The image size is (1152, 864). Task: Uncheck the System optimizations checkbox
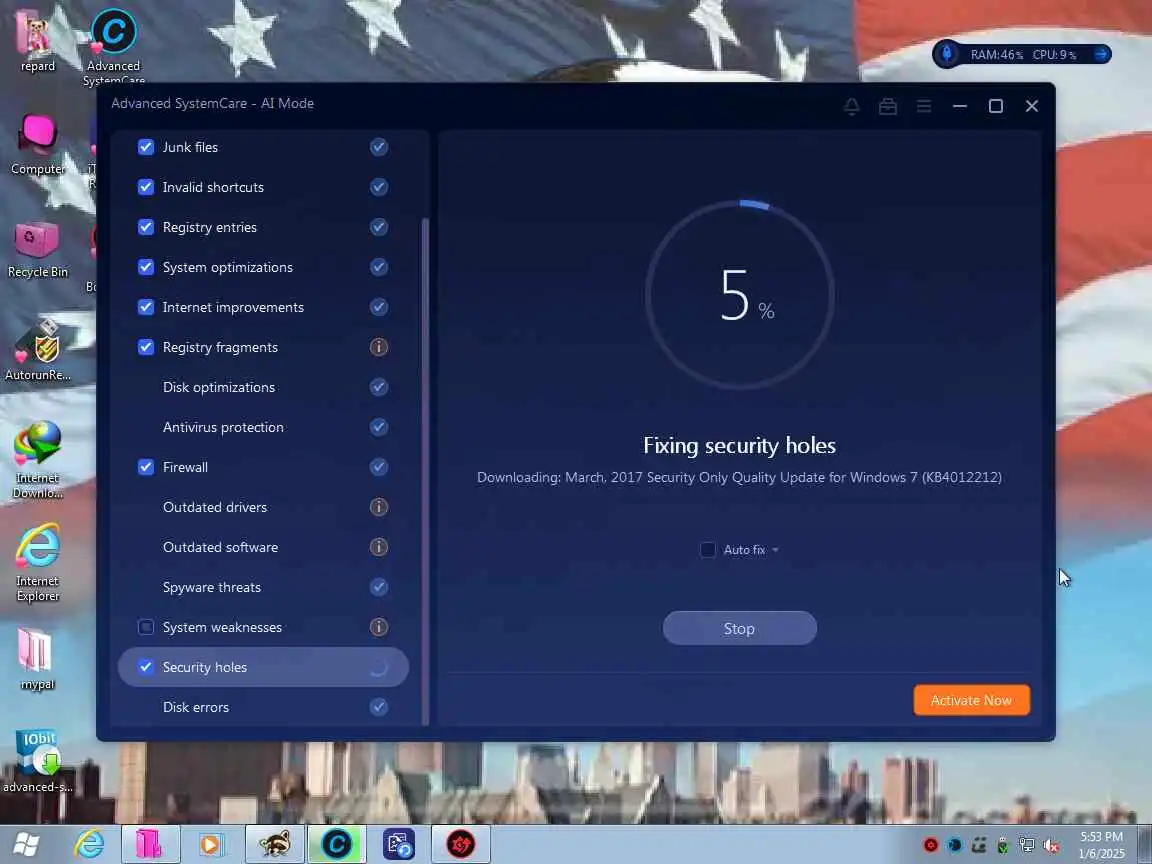(145, 267)
